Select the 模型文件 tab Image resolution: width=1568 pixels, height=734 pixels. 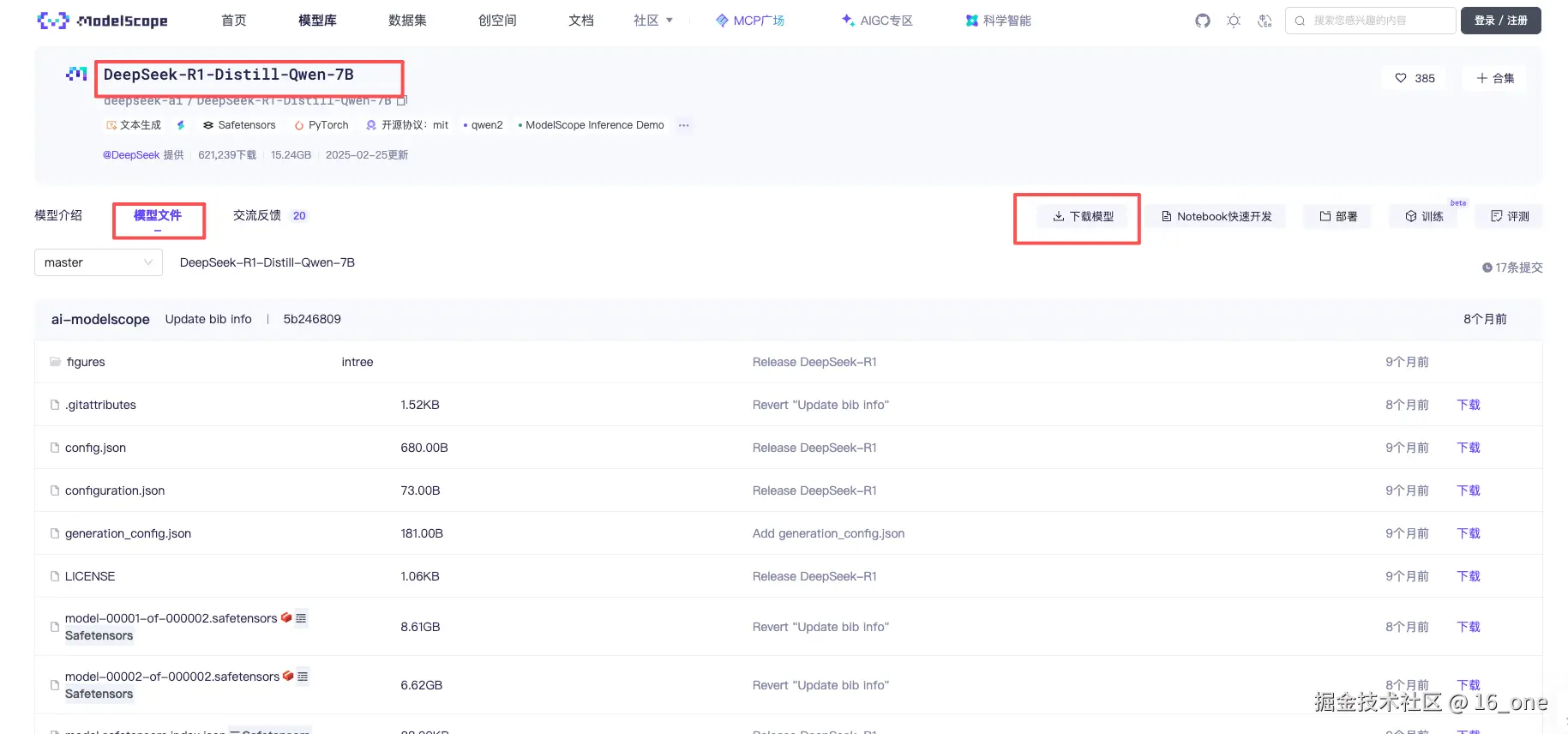coord(158,216)
